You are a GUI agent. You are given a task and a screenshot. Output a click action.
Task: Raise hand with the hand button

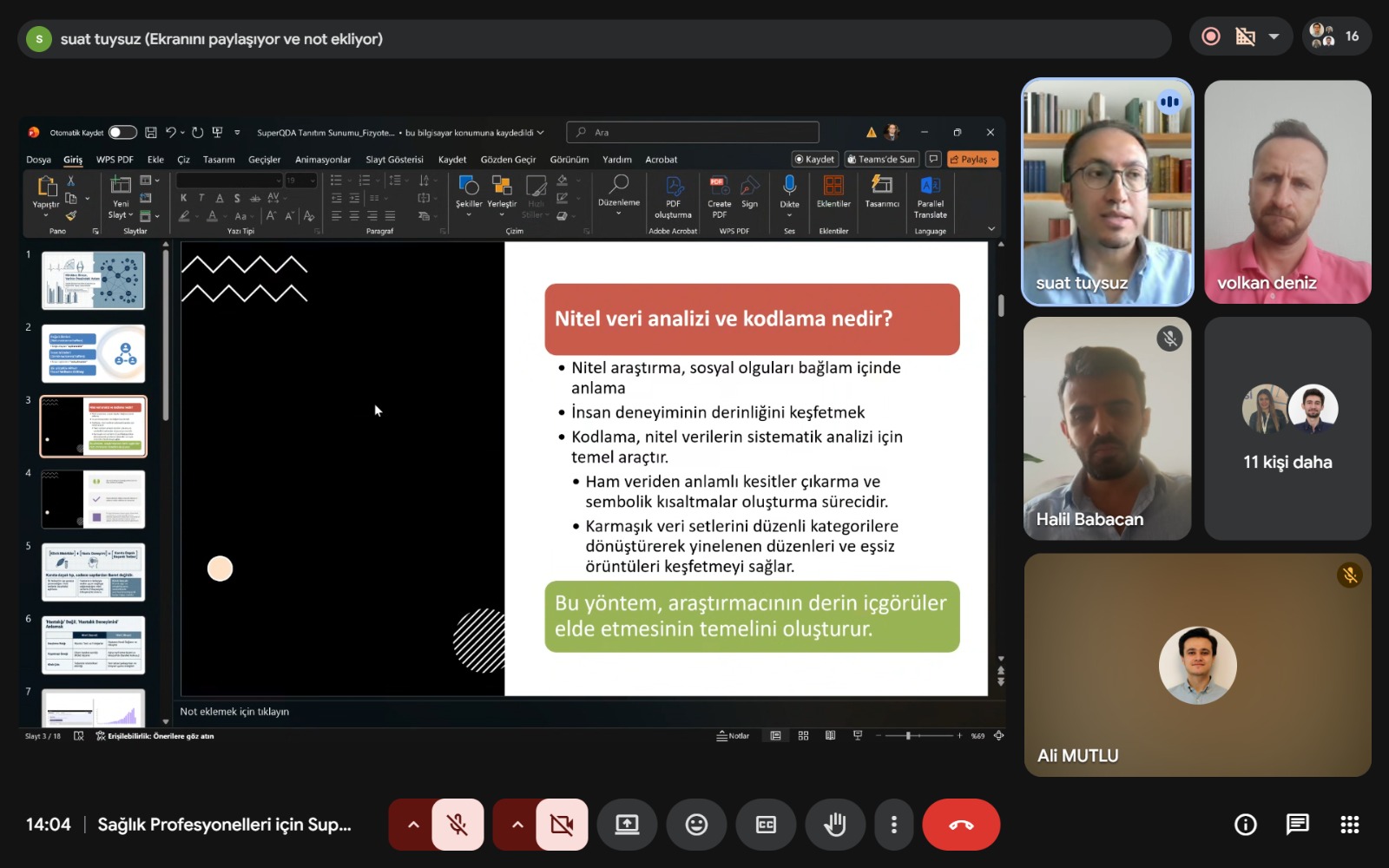point(835,825)
